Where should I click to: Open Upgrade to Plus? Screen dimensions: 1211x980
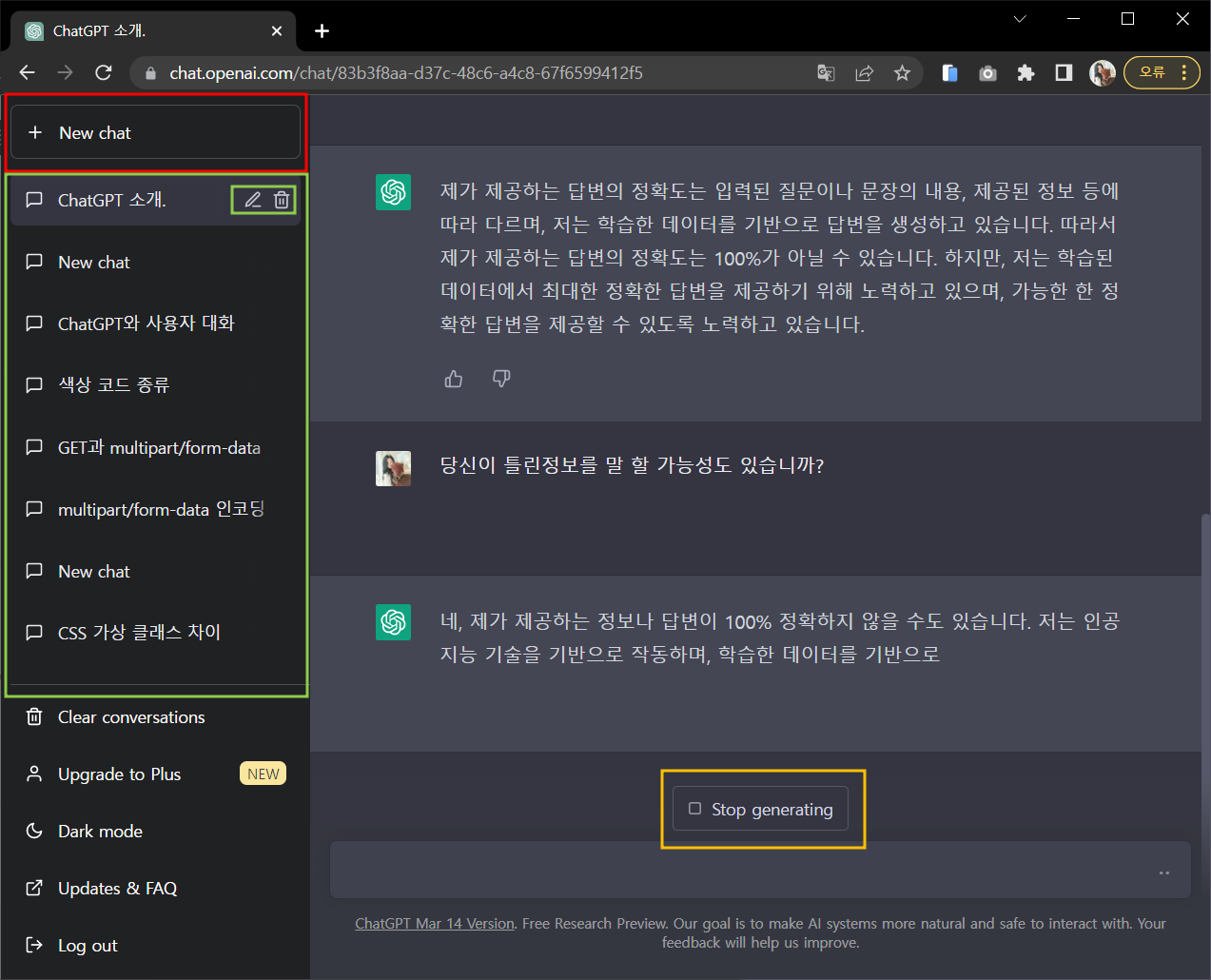click(155, 774)
